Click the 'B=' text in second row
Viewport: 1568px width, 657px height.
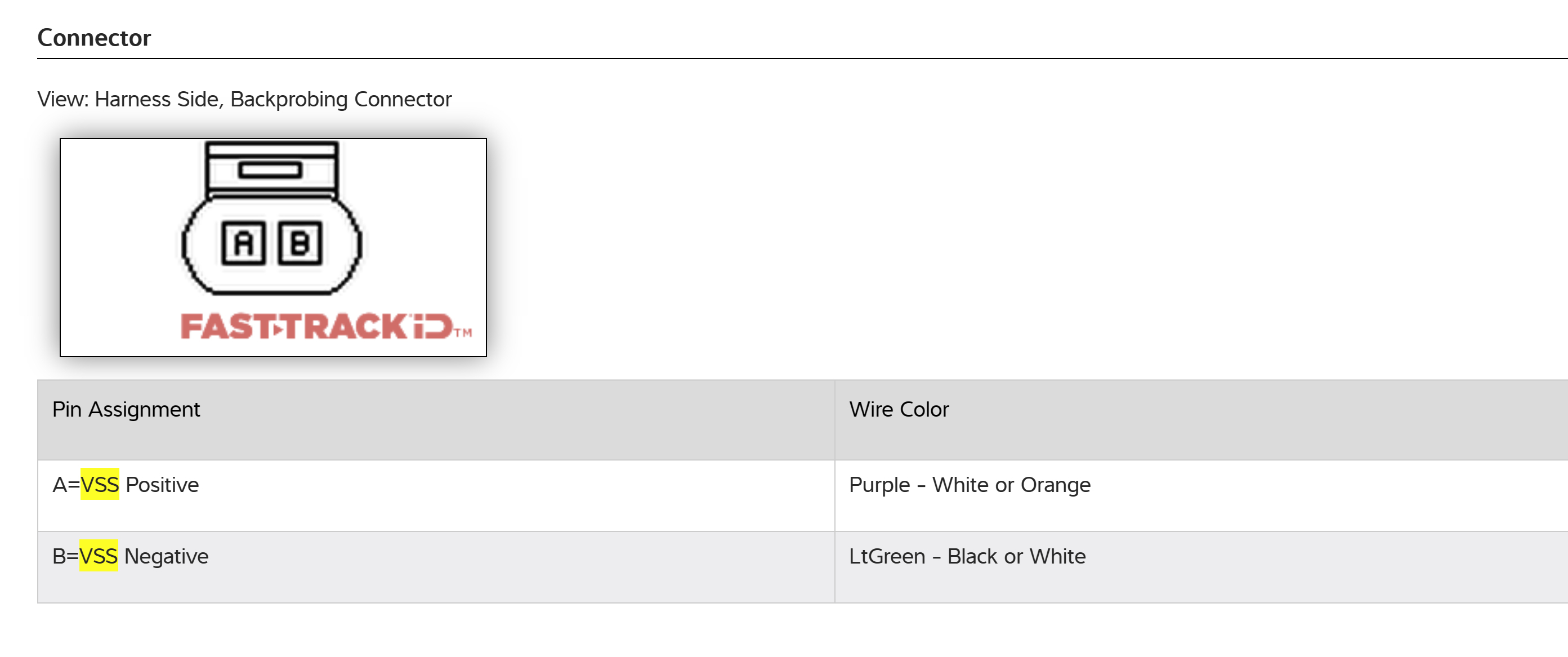(x=65, y=556)
